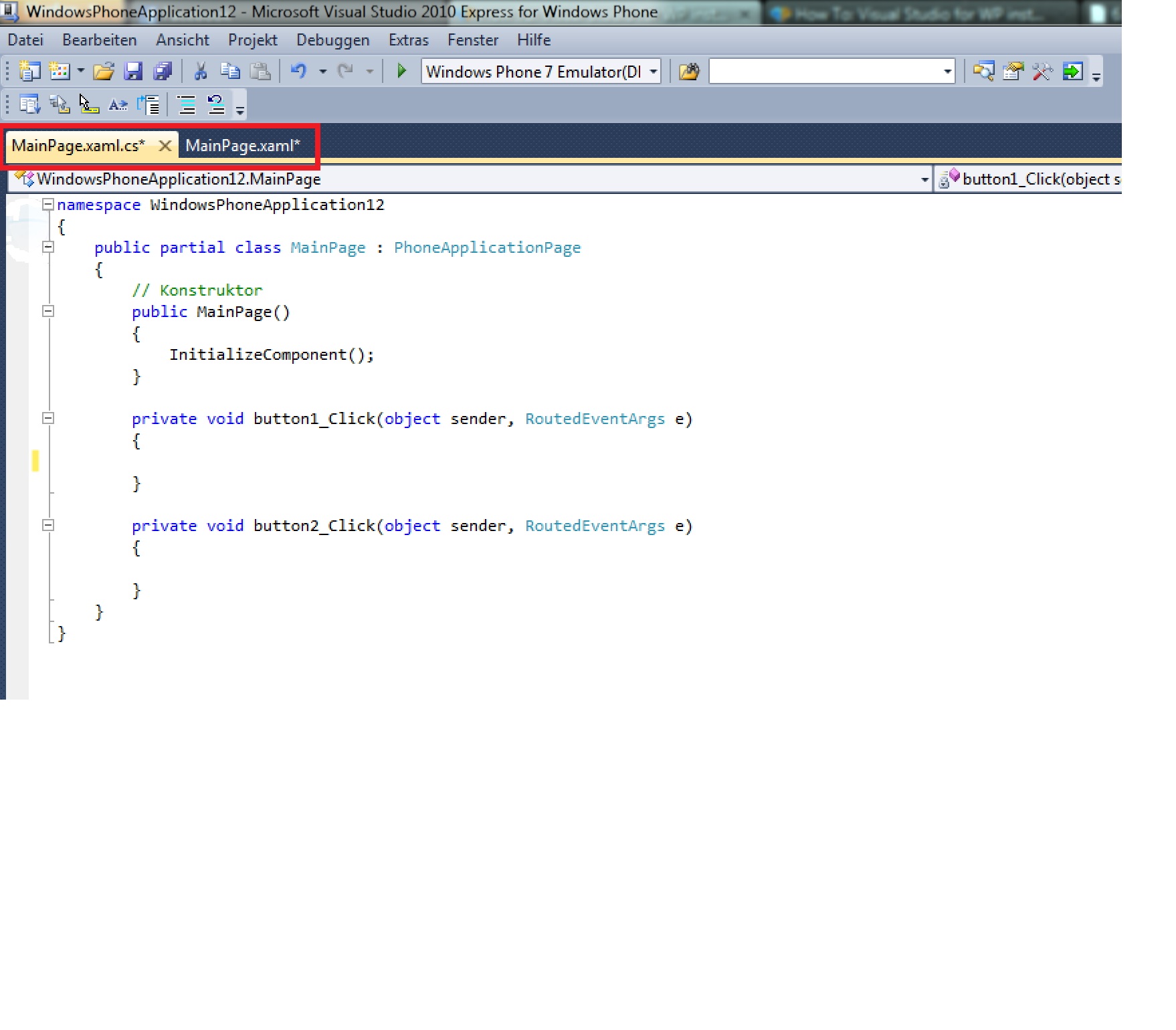
Task: Click the // Konstruktor comment
Action: [197, 290]
